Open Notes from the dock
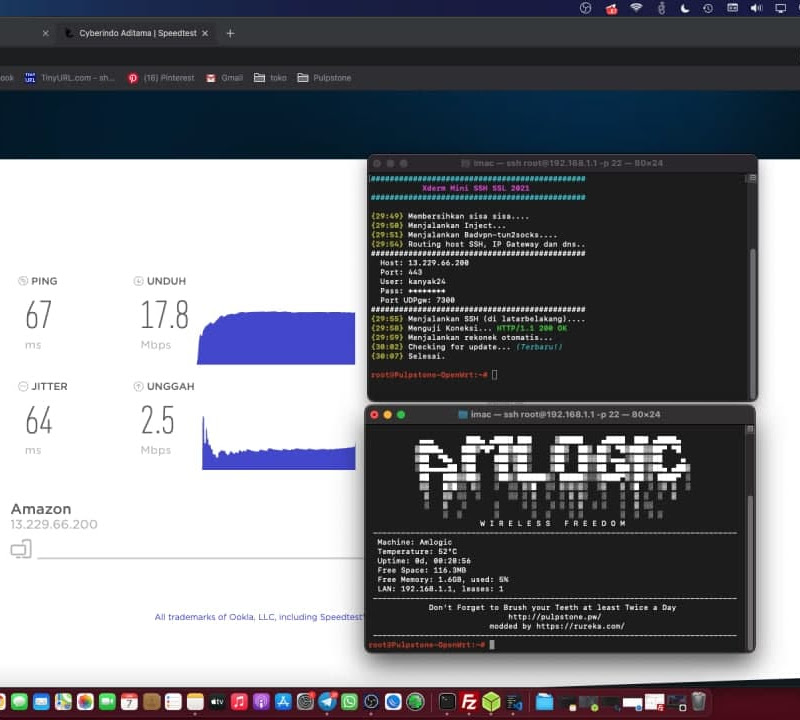The width and height of the screenshot is (800, 720). tap(195, 702)
